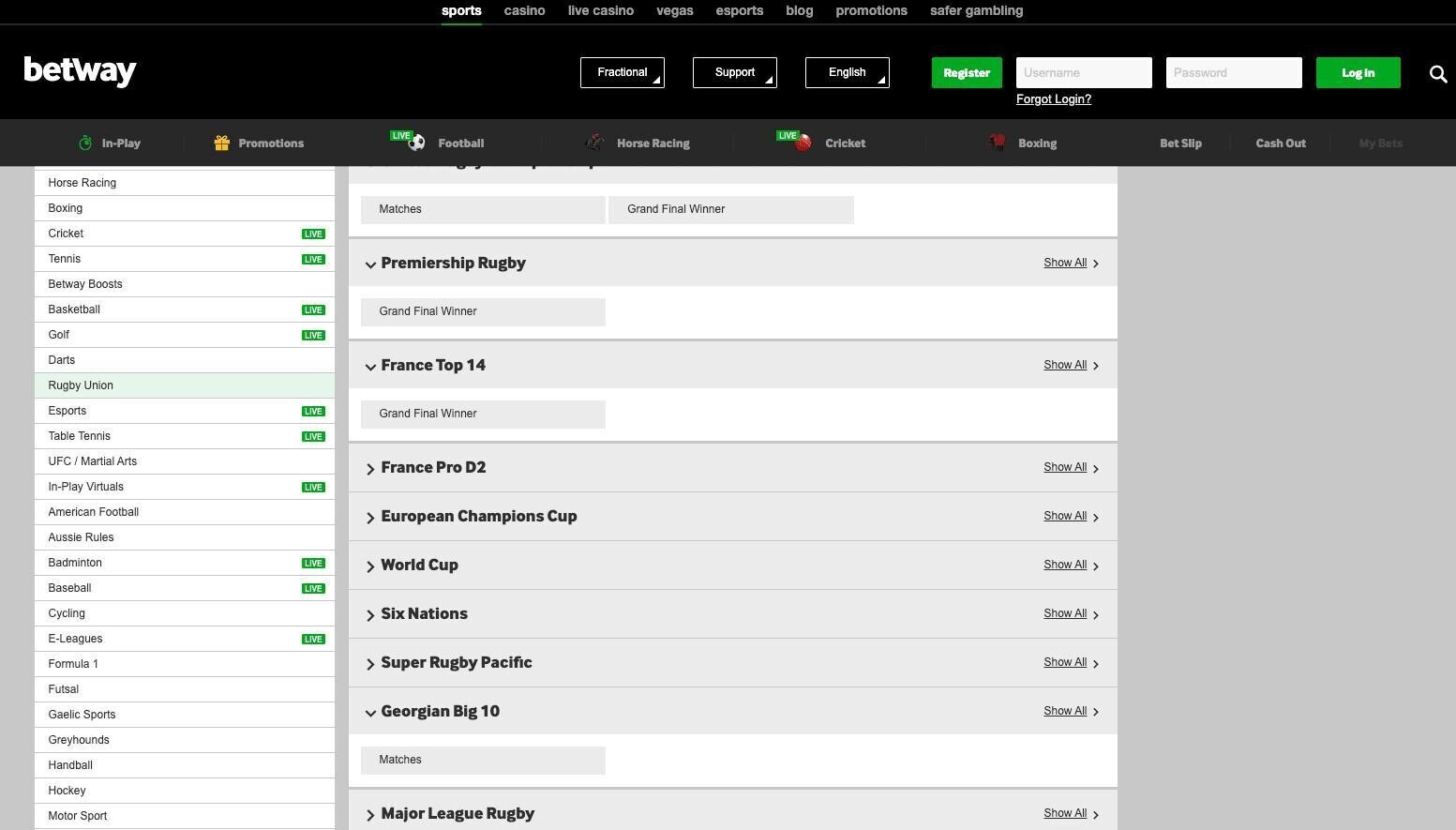Open the Bet Slip
This screenshot has width=1456, height=830.
(1180, 143)
